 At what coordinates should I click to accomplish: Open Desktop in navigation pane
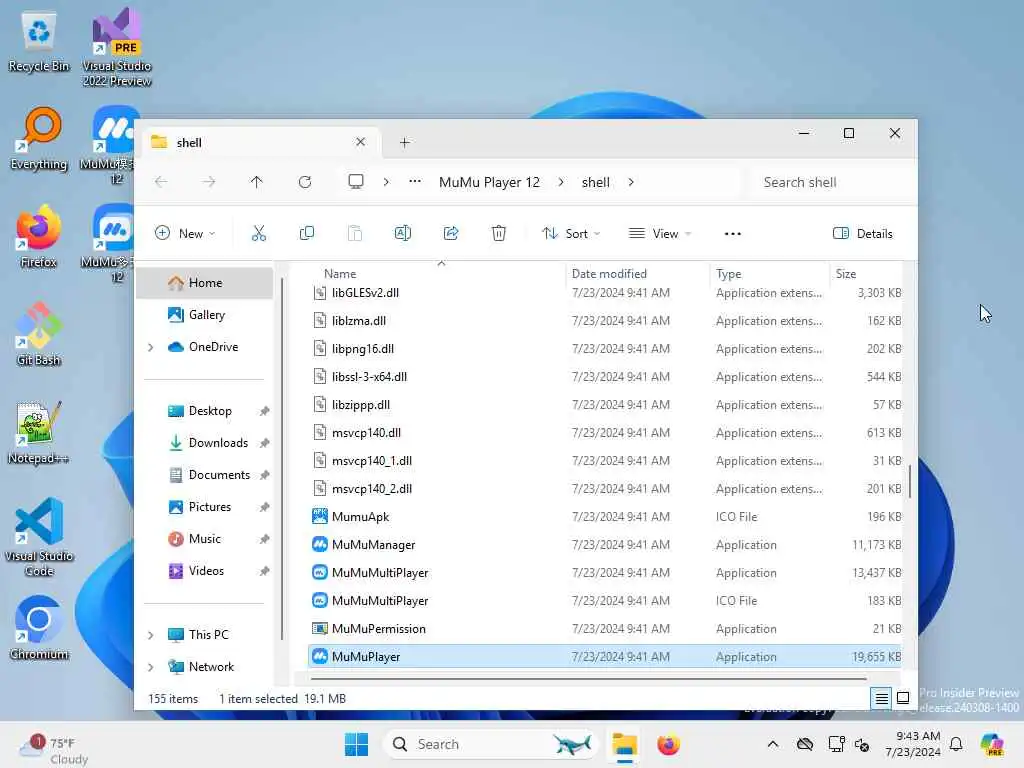pos(210,411)
